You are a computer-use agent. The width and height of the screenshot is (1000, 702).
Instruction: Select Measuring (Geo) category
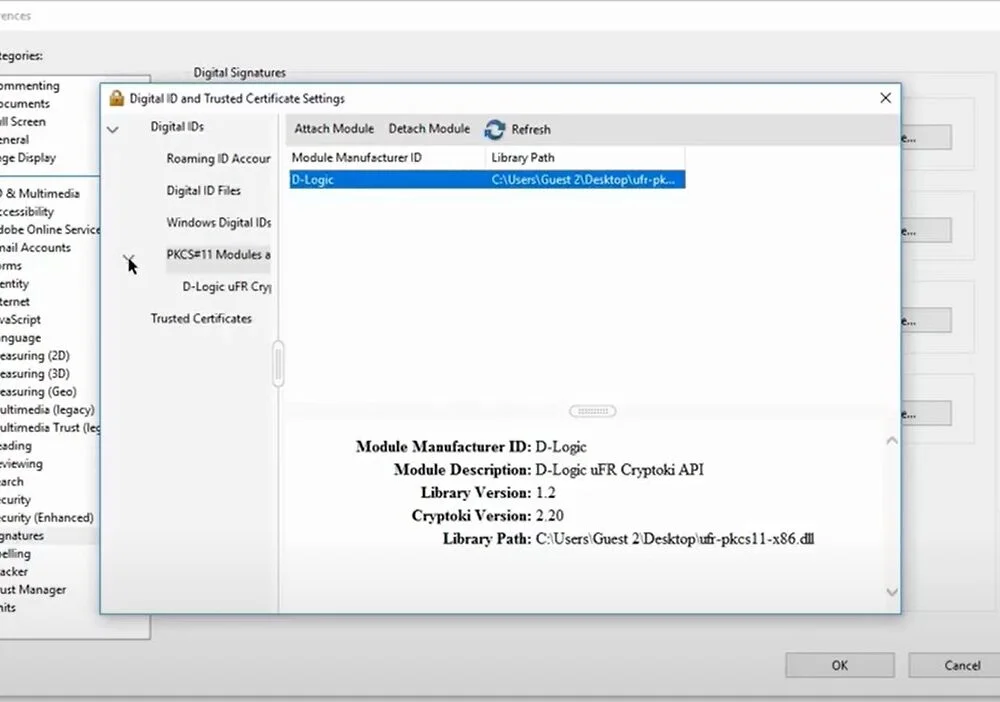(x=38, y=391)
